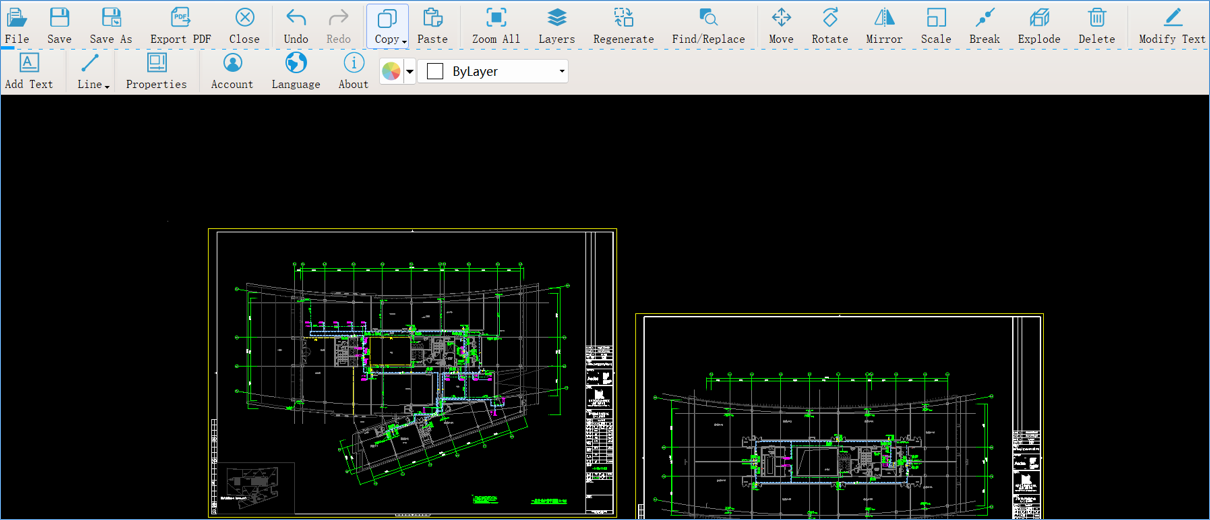Open the Modify Text tool

1172,26
